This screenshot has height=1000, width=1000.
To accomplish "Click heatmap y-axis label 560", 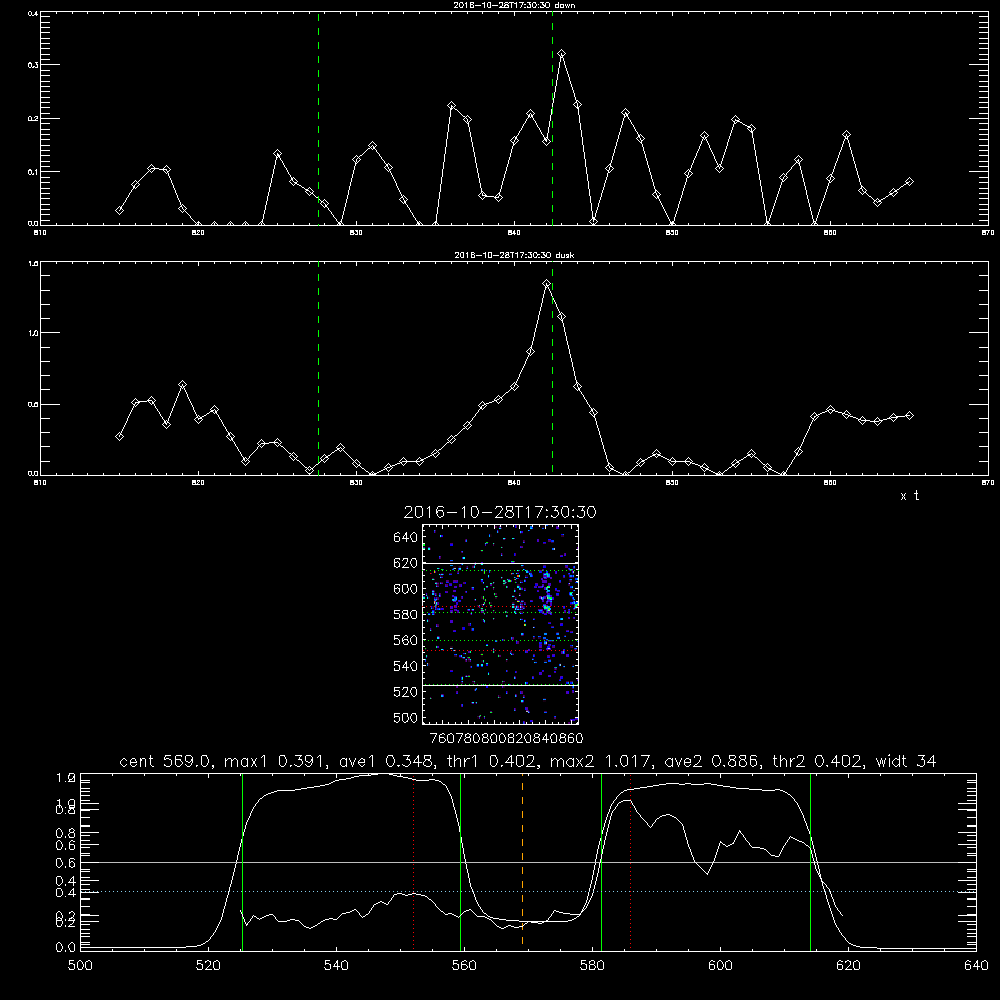I will (x=406, y=640).
